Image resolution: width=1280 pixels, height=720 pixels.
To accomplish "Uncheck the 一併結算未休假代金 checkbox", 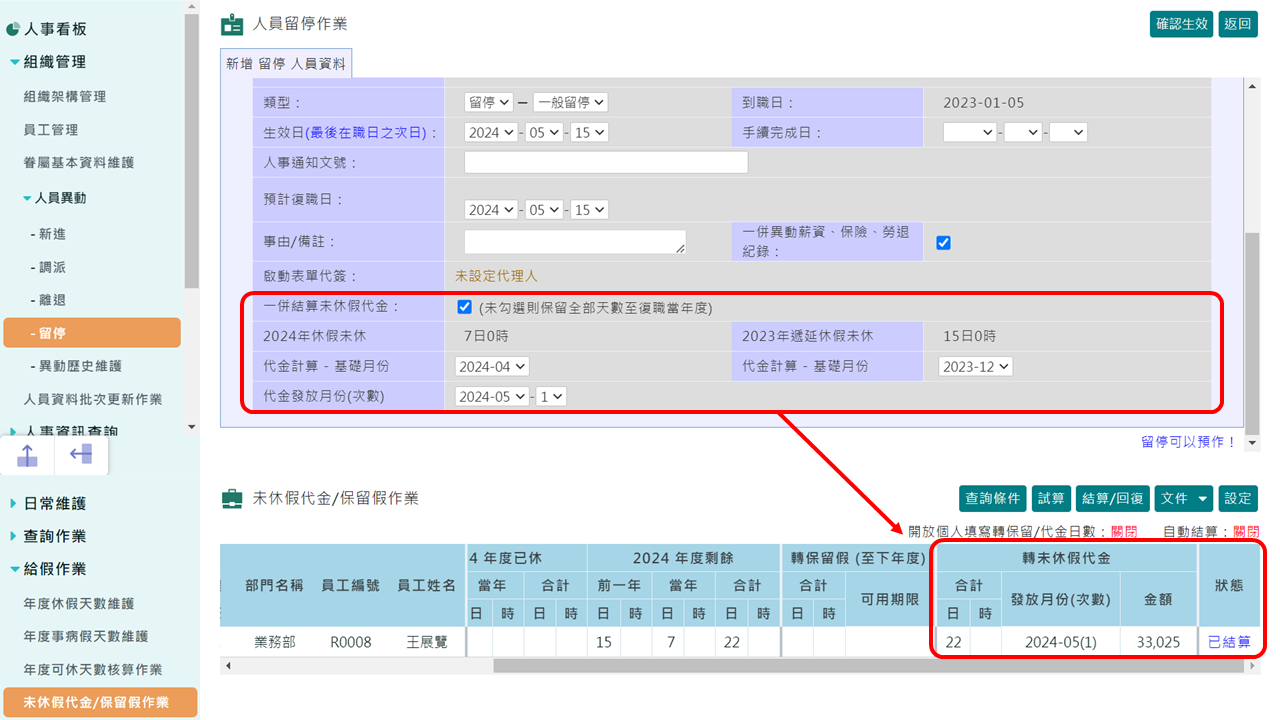I will point(464,307).
